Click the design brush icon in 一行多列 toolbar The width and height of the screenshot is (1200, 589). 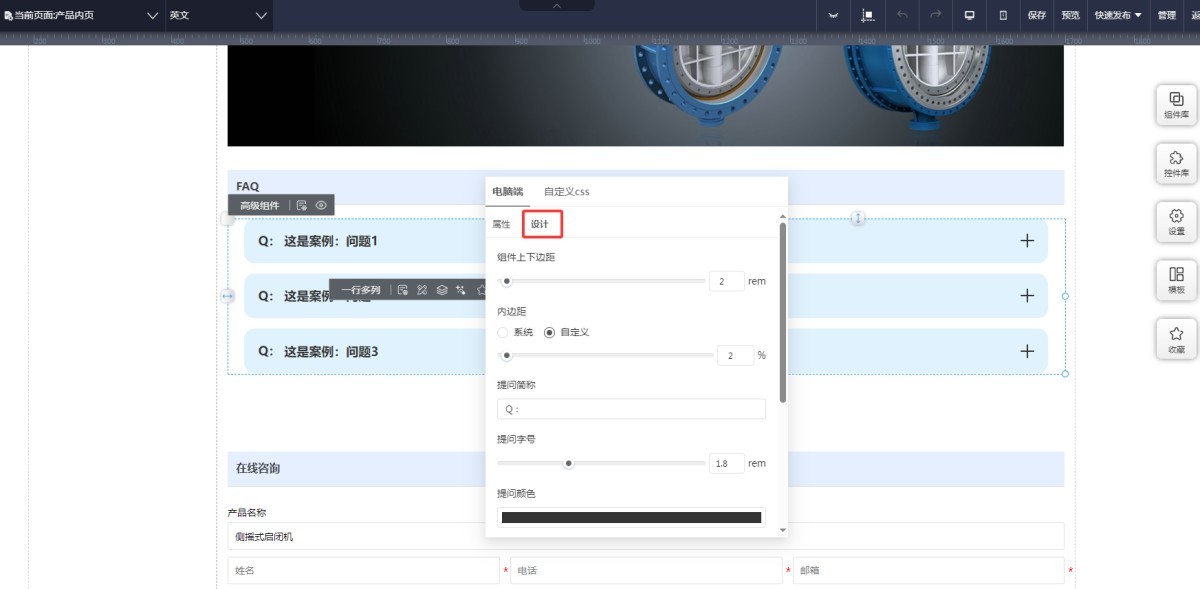pos(422,290)
